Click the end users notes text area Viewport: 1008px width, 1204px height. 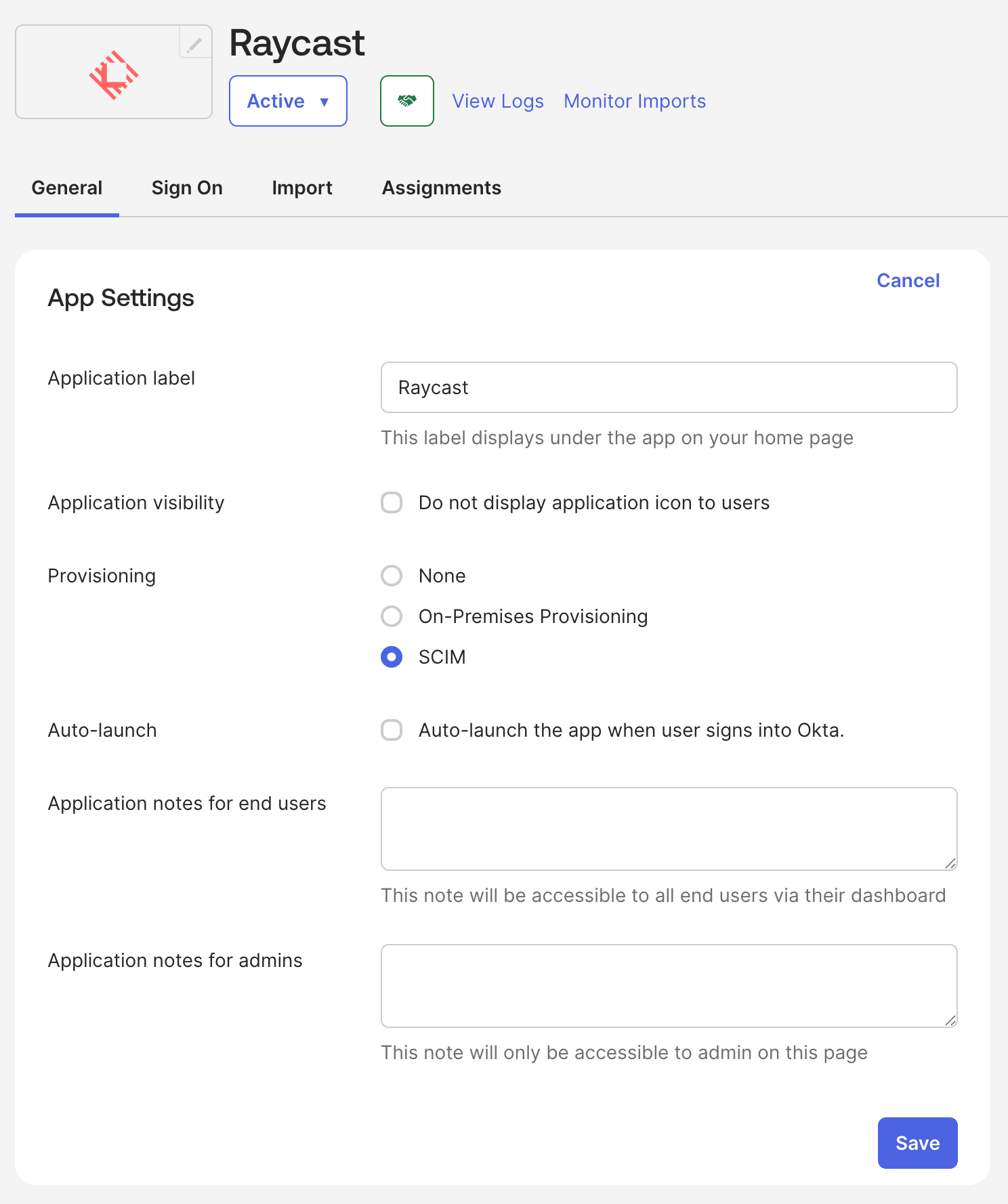(669, 829)
